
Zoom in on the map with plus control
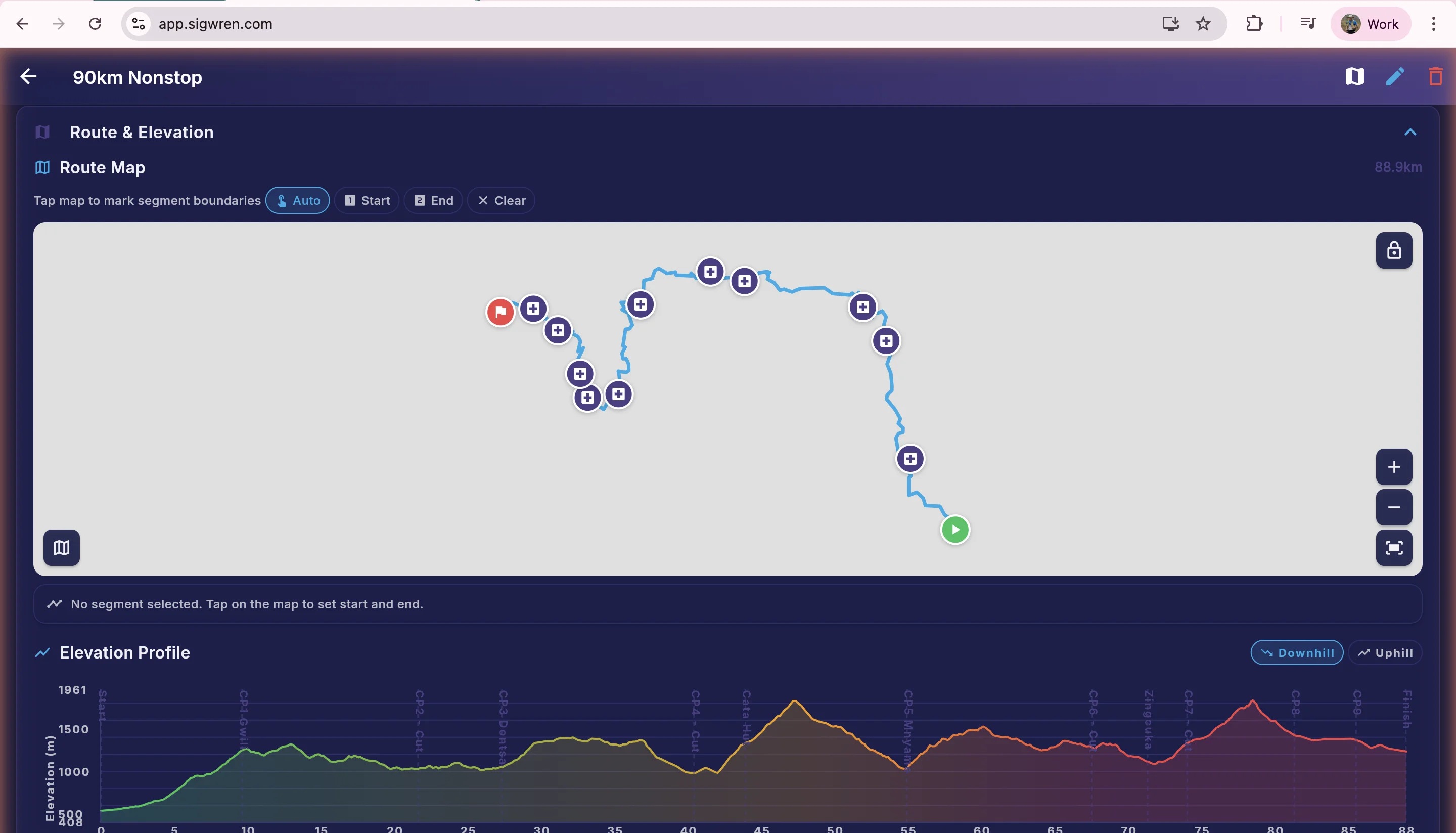(x=1394, y=466)
